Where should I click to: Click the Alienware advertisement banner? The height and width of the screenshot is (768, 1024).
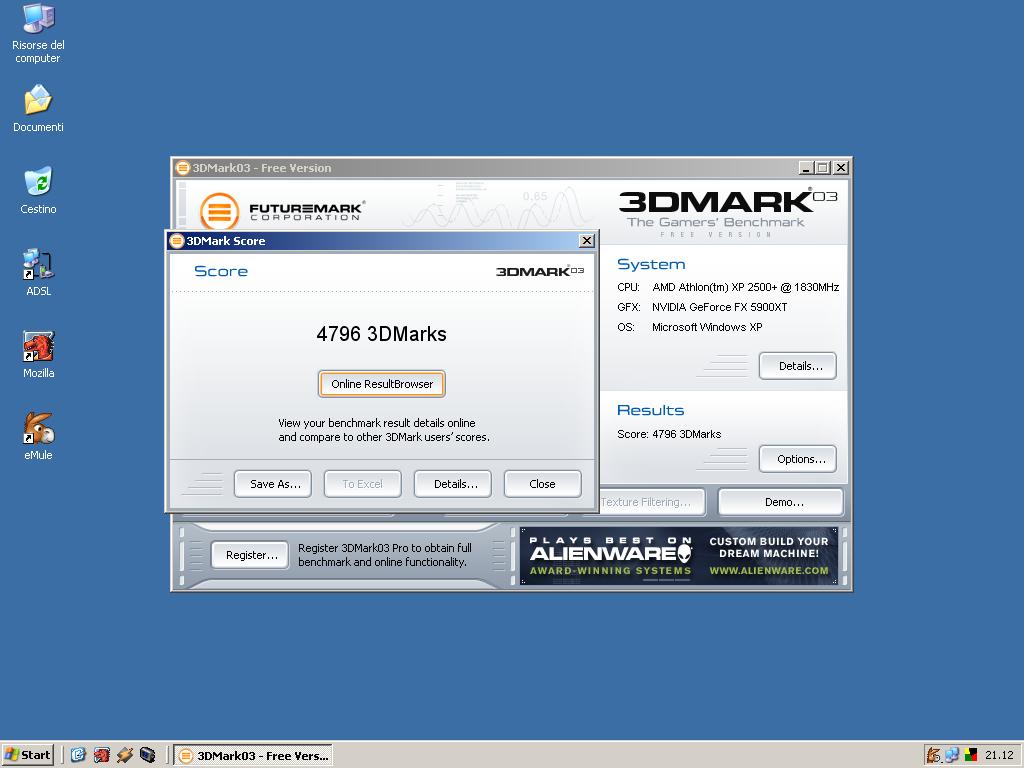click(679, 556)
